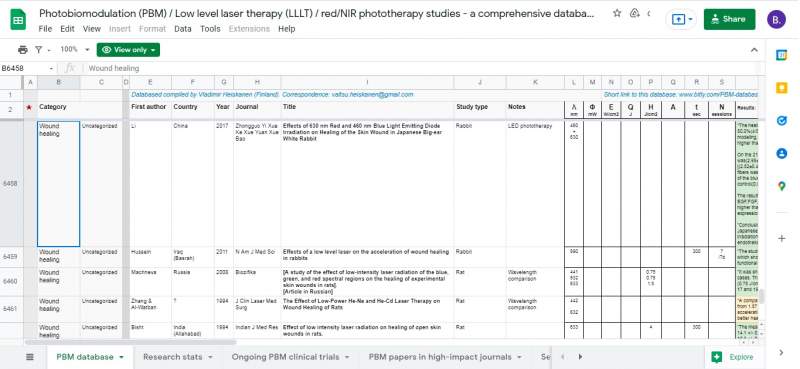The width and height of the screenshot is (800, 369).
Task: Click the print icon in toolbar
Action: [22, 50]
